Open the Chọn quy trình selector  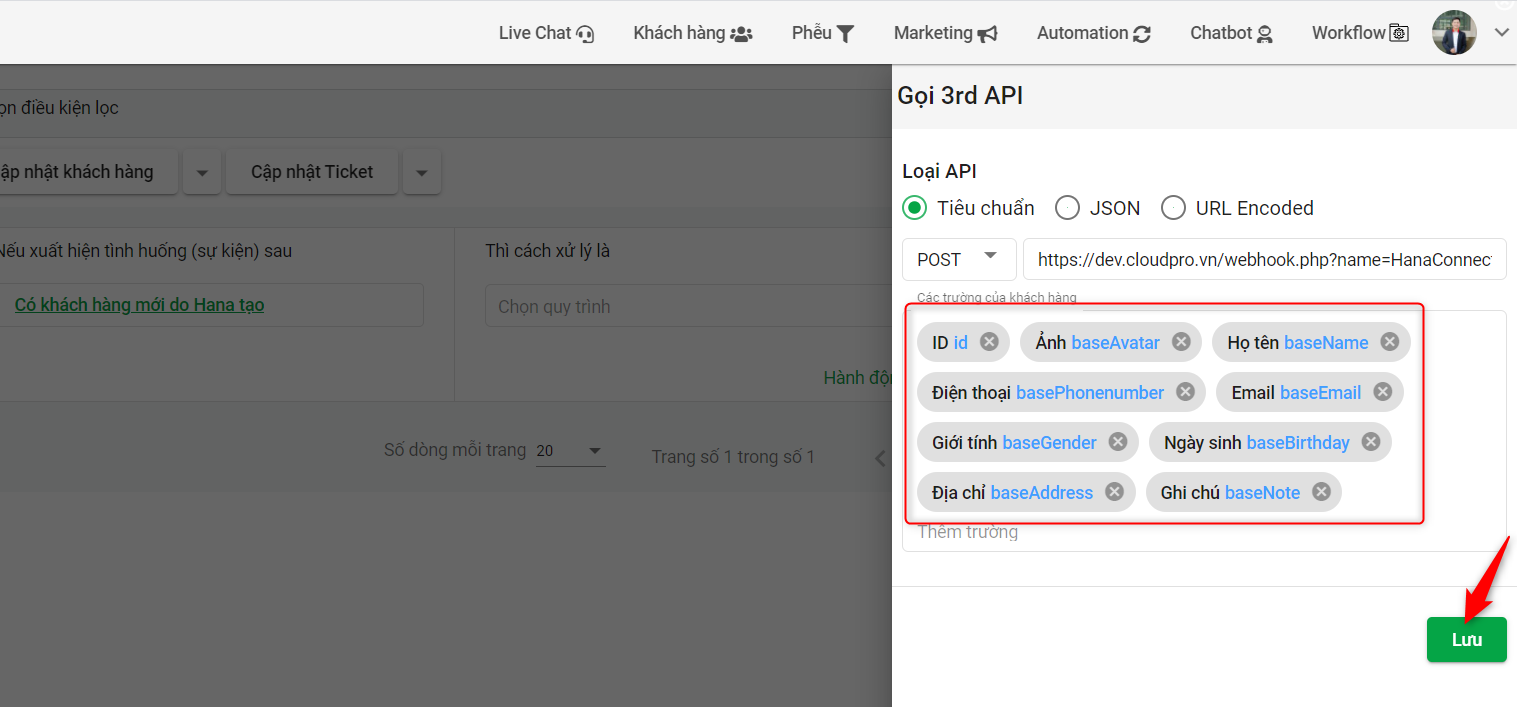click(688, 306)
